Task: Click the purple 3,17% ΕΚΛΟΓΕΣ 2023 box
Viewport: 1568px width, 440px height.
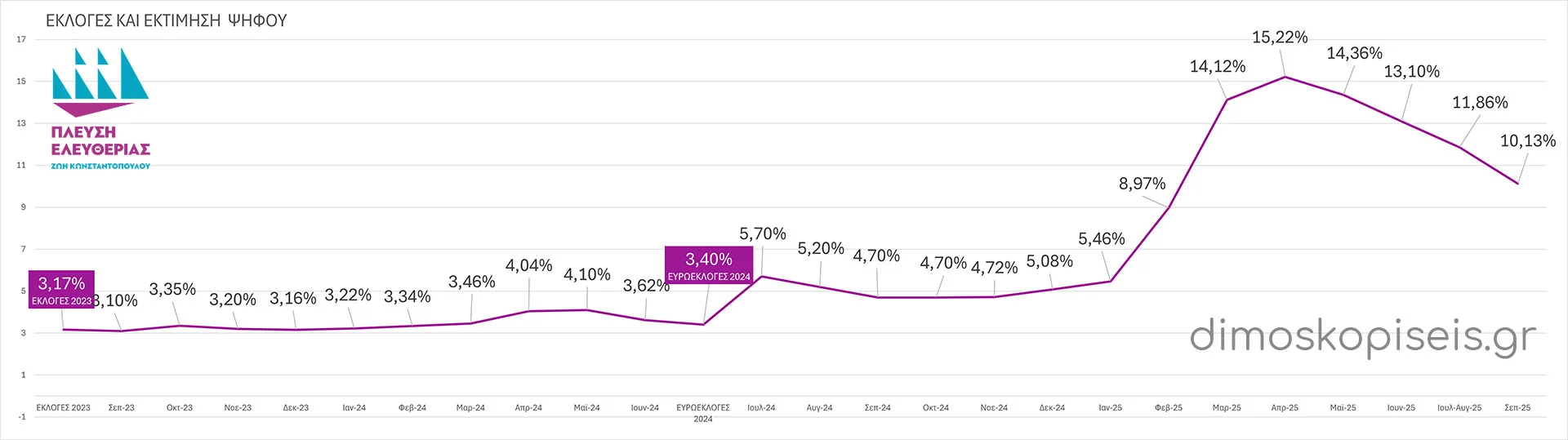Action: tap(61, 291)
